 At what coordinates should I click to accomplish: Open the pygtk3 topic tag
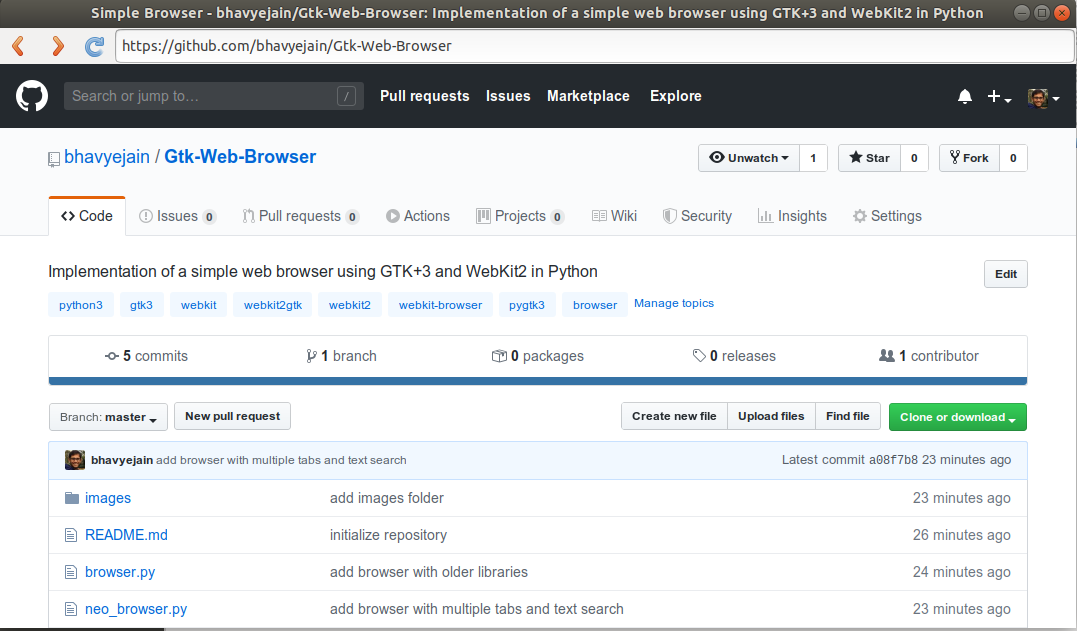click(x=527, y=305)
